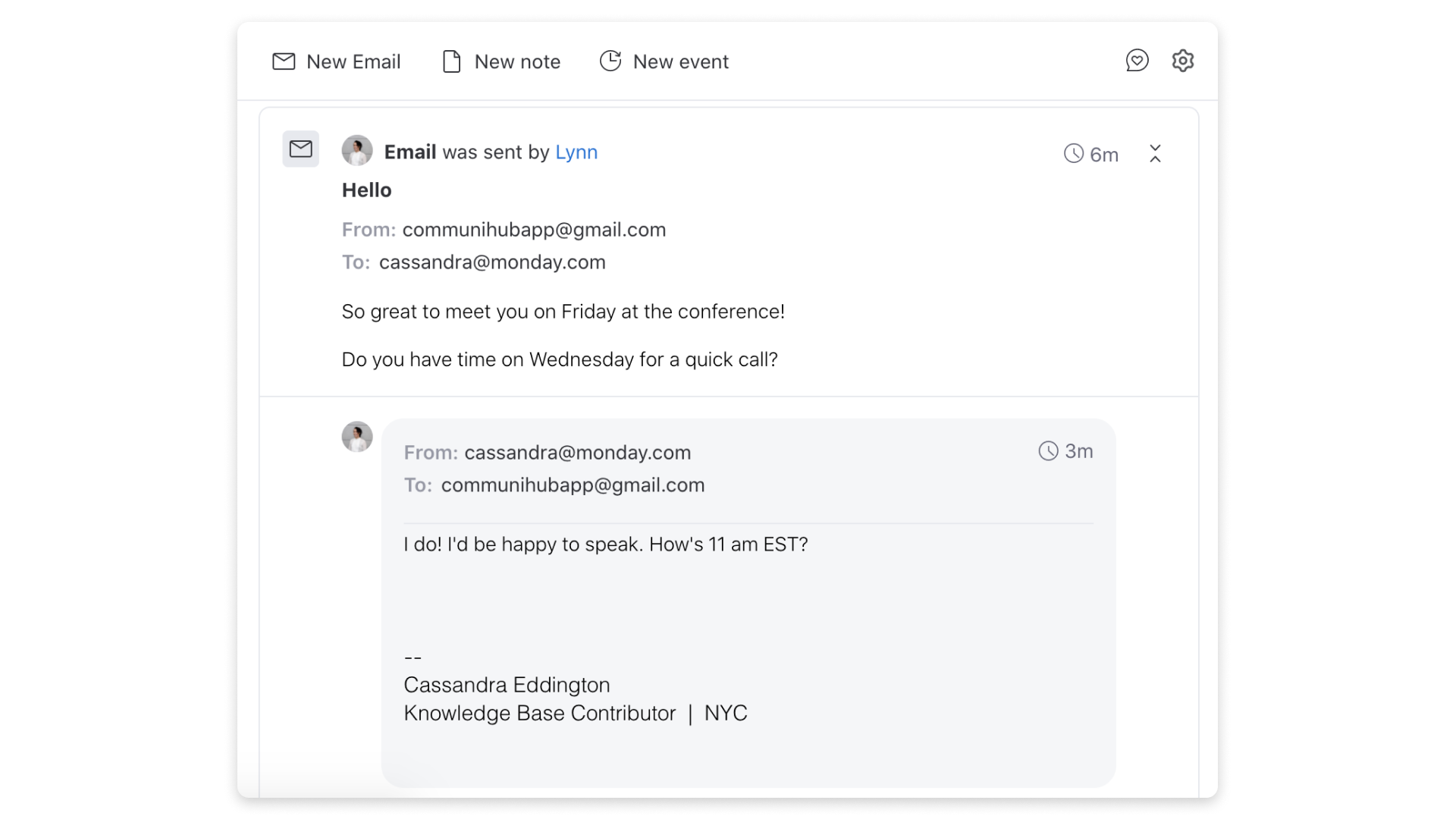Viewport: 1456px width, 819px height.
Task: Click sender address communihubapp@gmail.com in the header
Action: 534,230
